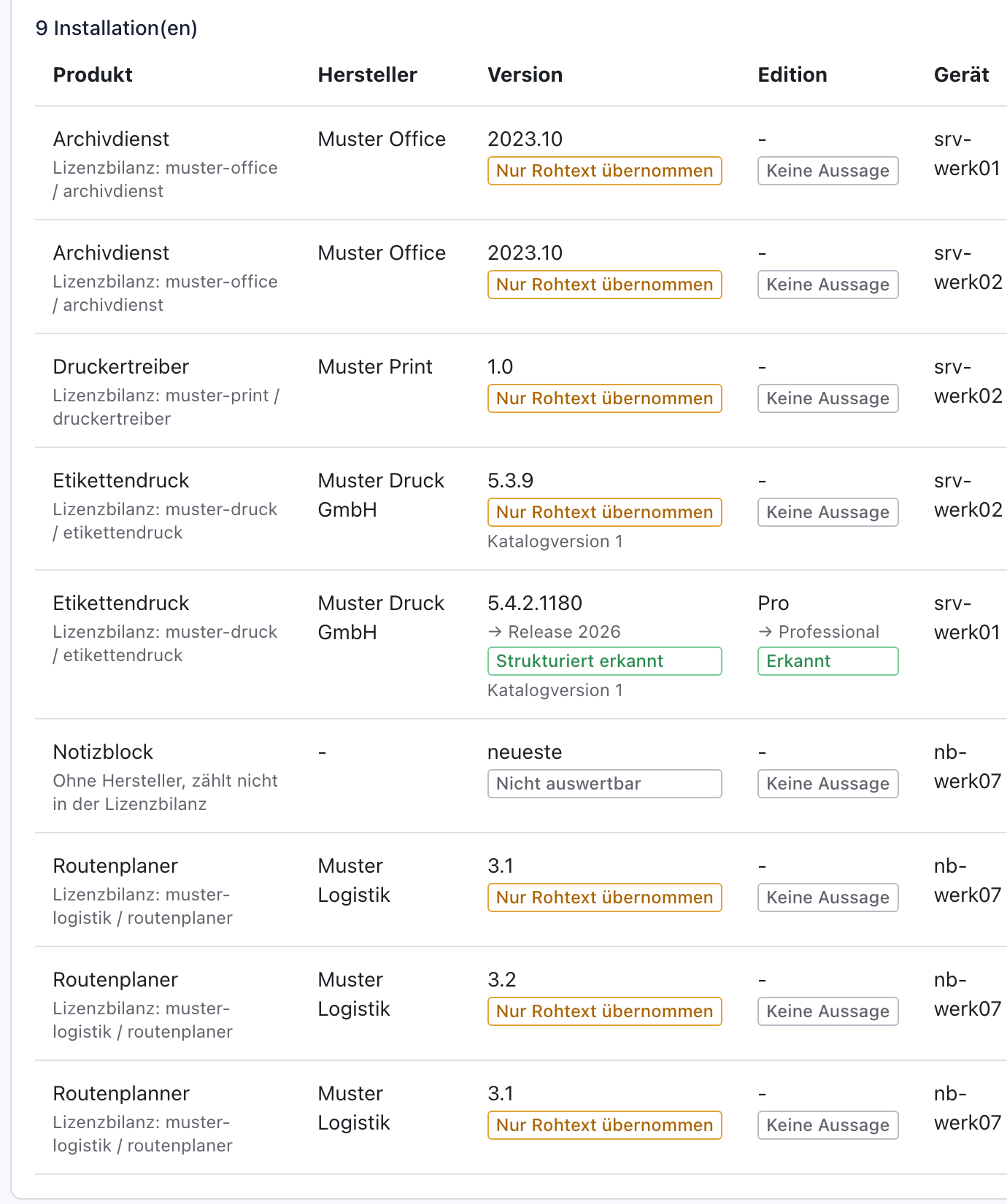Click the 'Professional' mapped edition text
Screen dimensions: 1007x1204
819,632
